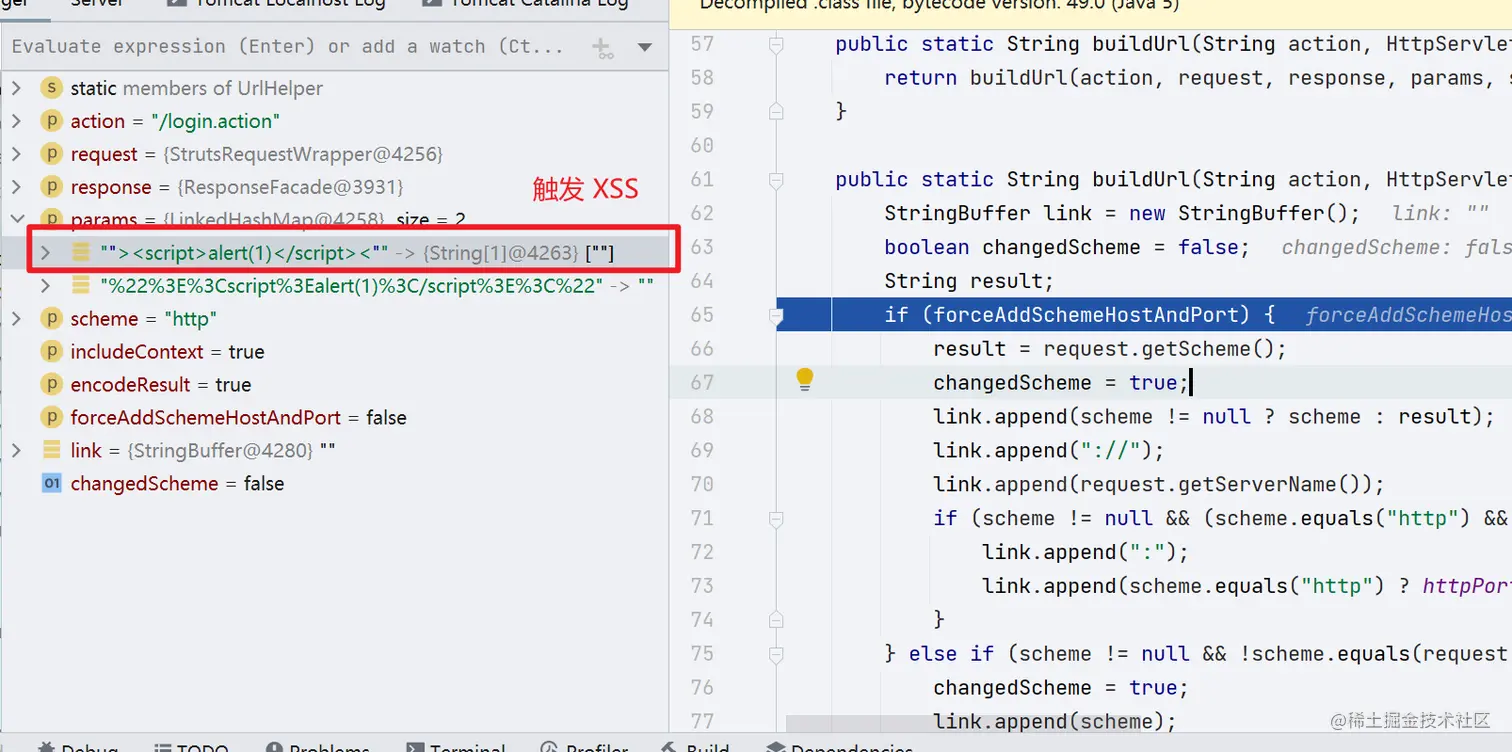Click the object icon beside link variable
Image resolution: width=1512 pixels, height=752 pixels.
(51, 451)
